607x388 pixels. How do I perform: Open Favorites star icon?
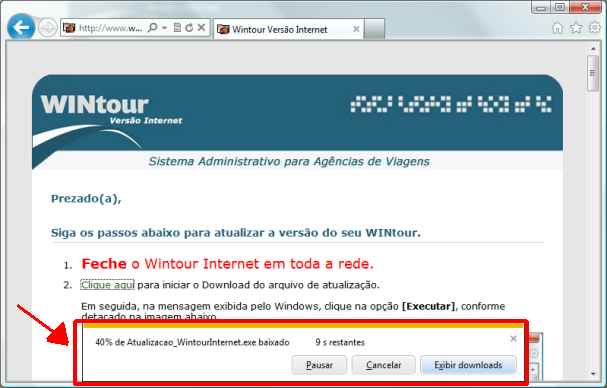(x=576, y=28)
